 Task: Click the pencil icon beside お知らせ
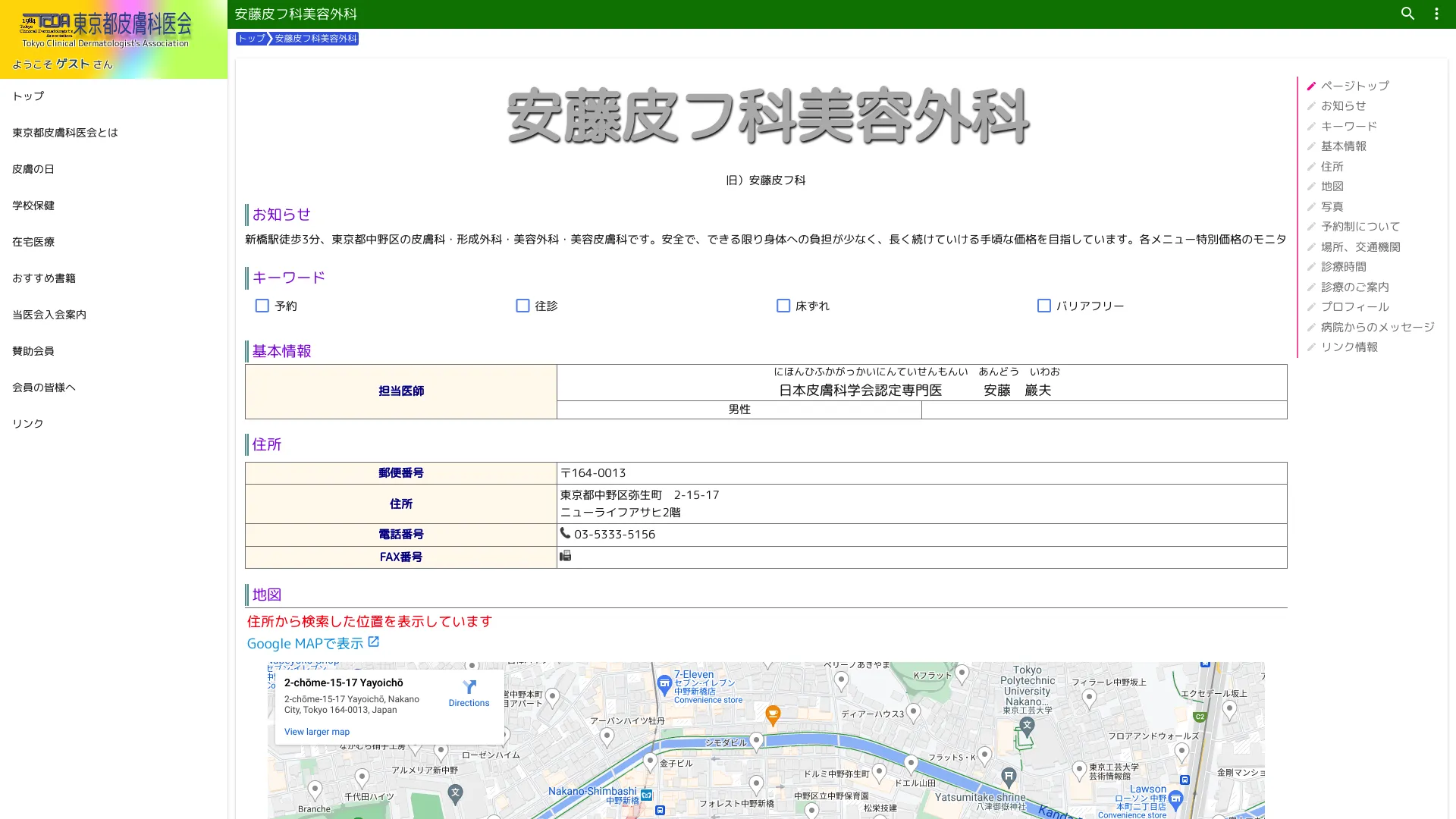click(1311, 106)
